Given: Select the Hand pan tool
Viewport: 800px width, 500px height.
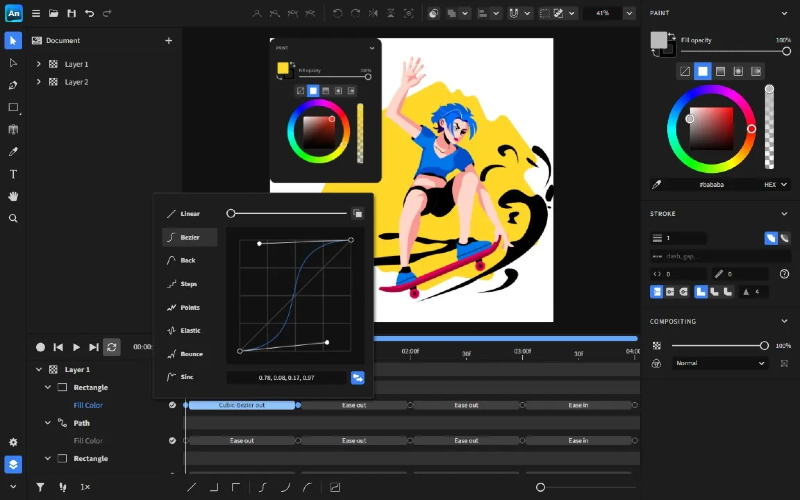Looking at the screenshot, I should click(13, 196).
